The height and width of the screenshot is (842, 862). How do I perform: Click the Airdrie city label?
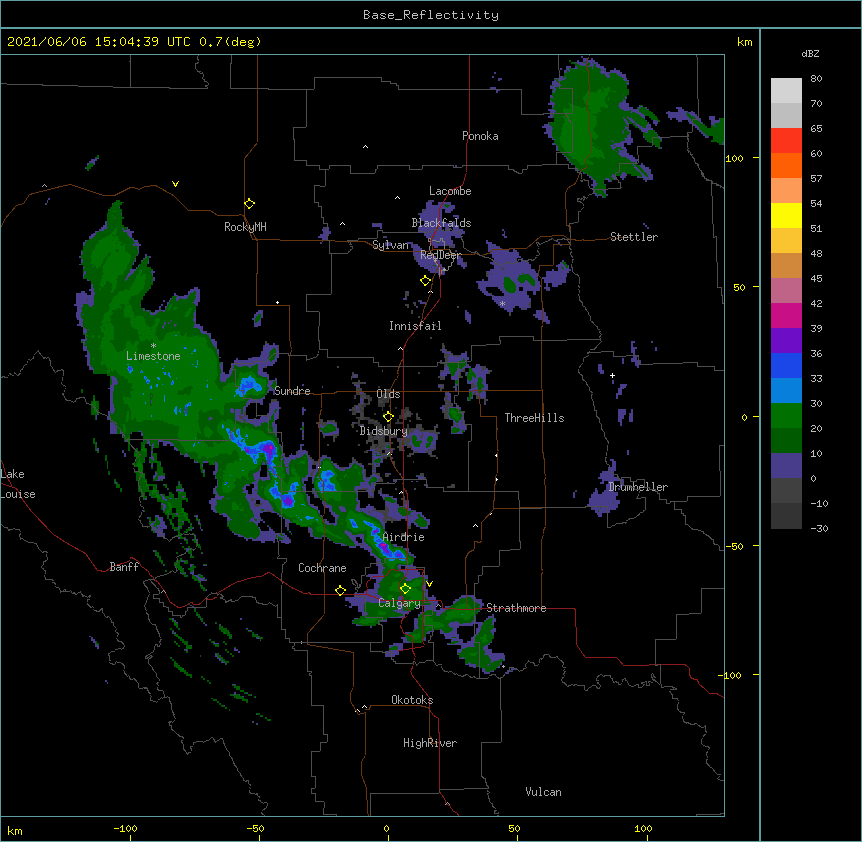(403, 537)
